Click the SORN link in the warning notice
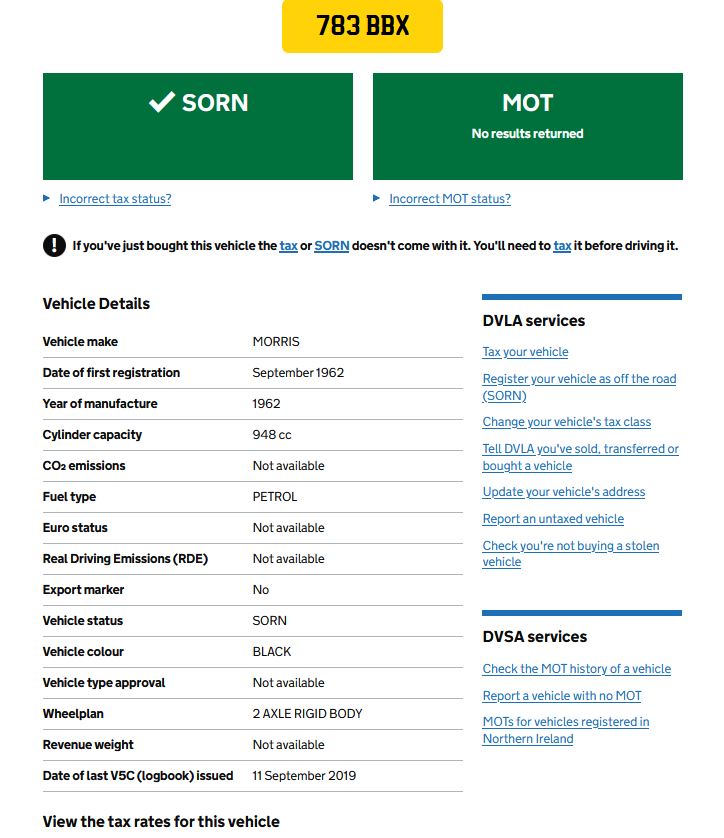Image resolution: width=724 pixels, height=838 pixels. (x=331, y=246)
